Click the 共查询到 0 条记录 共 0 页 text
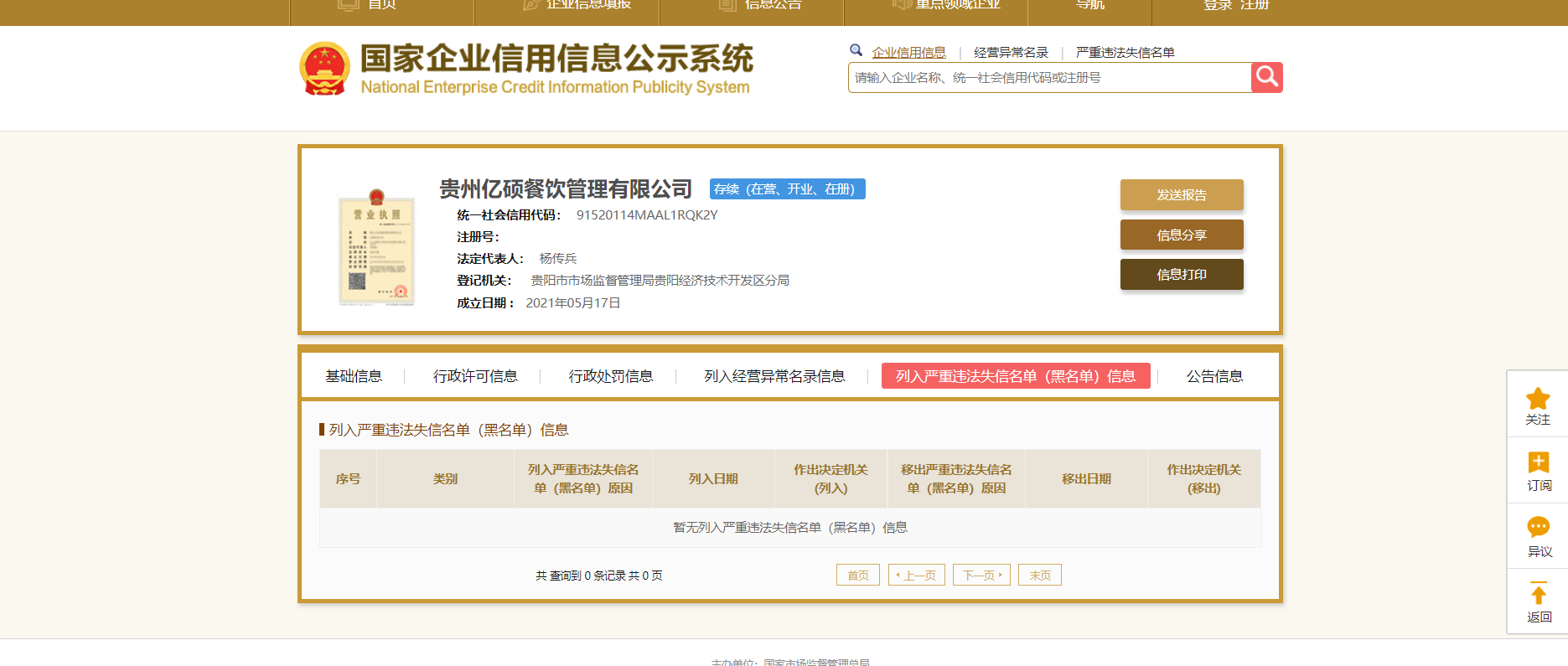The height and width of the screenshot is (666, 1568). [x=599, y=576]
